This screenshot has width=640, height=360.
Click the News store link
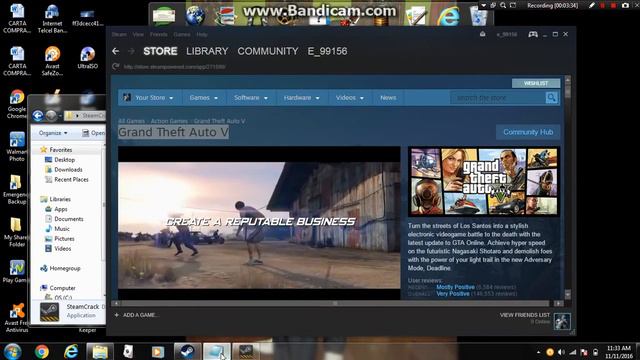pyautogui.click(x=388, y=98)
